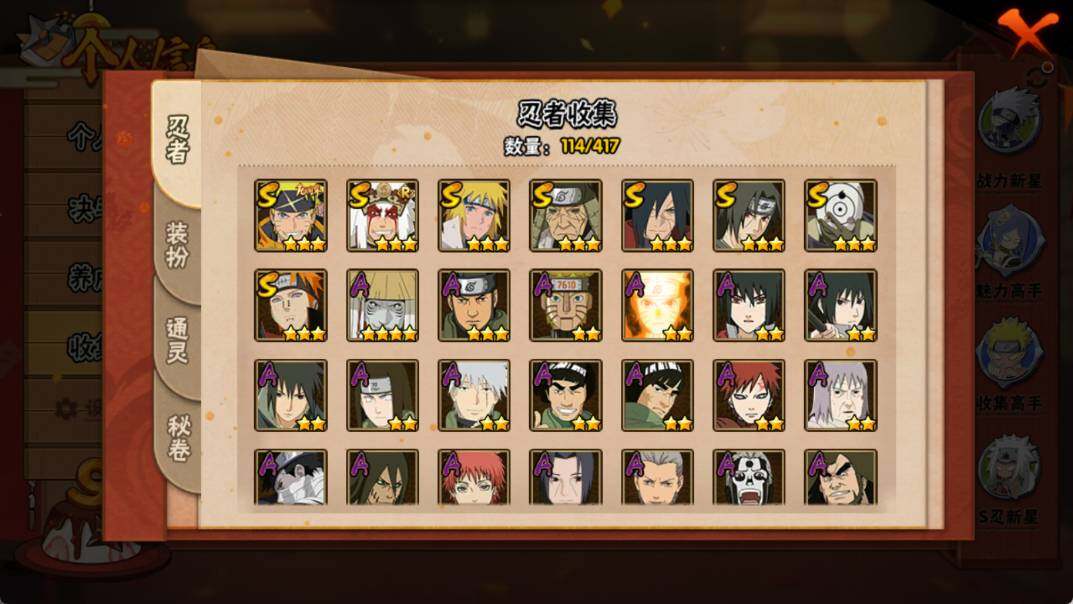Select the masked Obito S-rank portrait
This screenshot has height=604, width=1073.
point(840,215)
